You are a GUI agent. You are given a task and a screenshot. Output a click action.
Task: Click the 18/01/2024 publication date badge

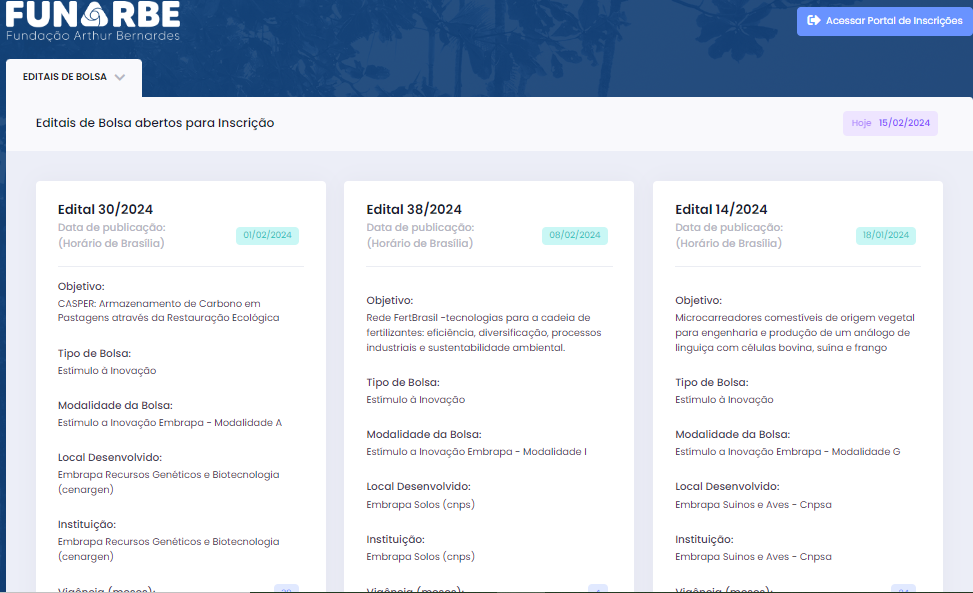885,235
